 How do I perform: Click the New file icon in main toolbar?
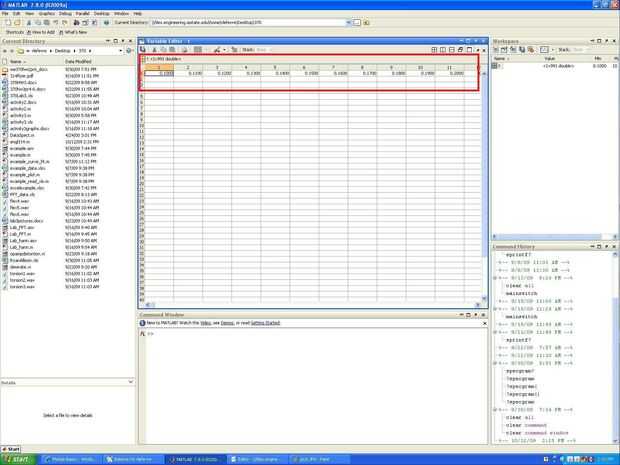(8, 23)
